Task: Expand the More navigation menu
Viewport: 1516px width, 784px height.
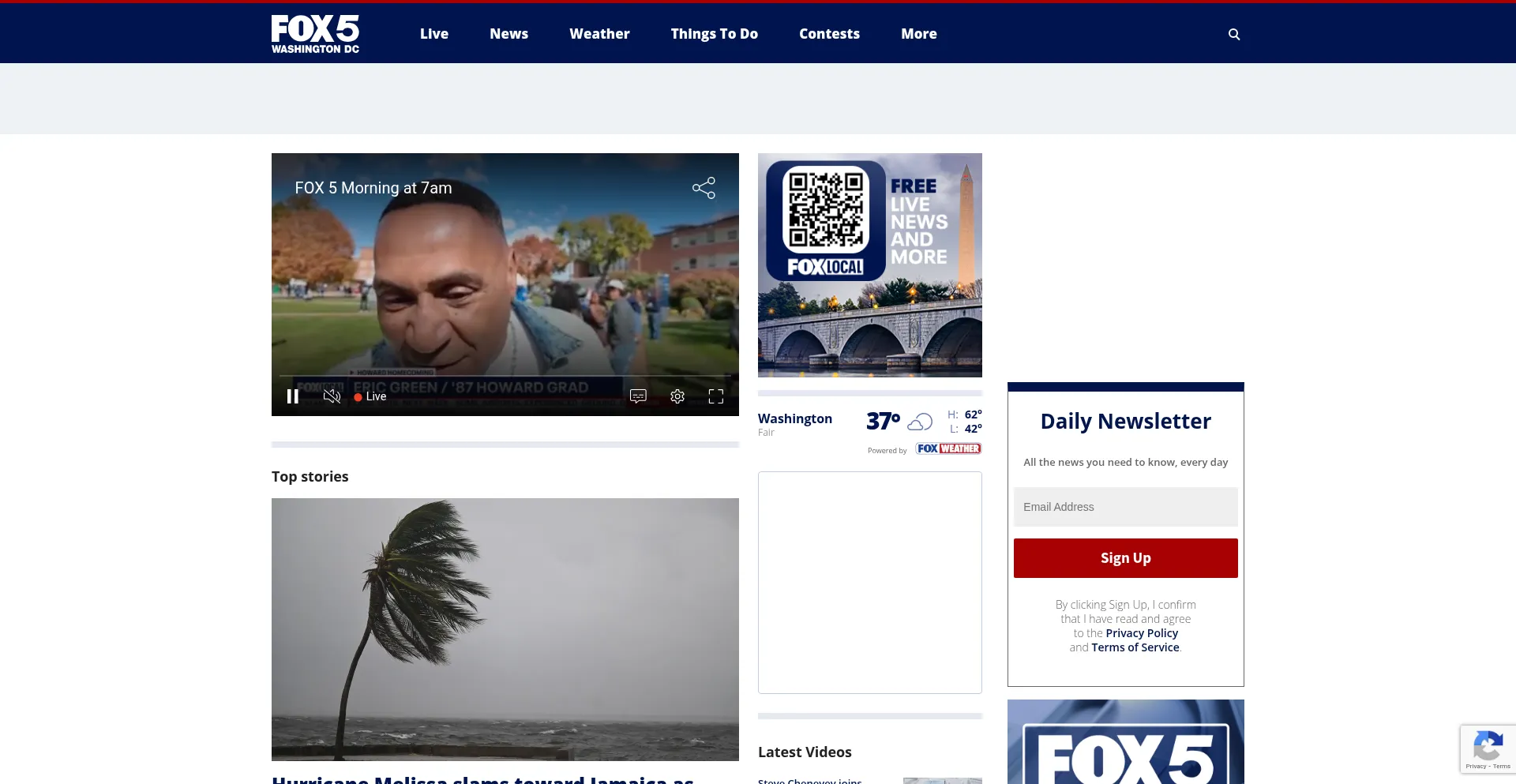Action: coord(918,34)
